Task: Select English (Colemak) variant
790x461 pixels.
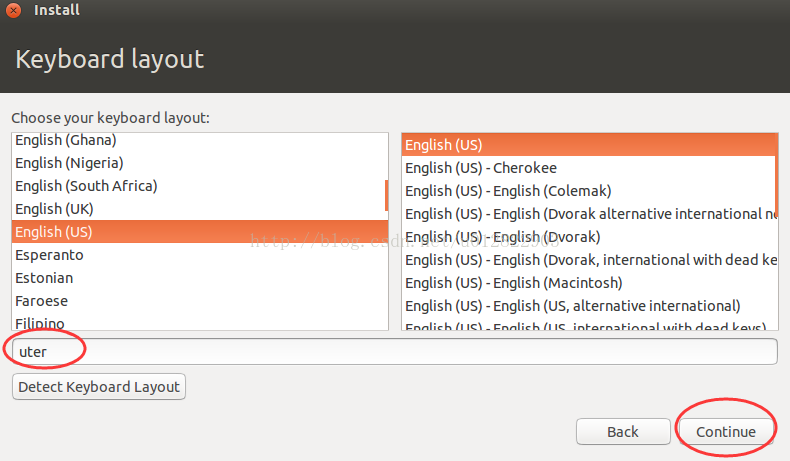Action: tap(508, 191)
